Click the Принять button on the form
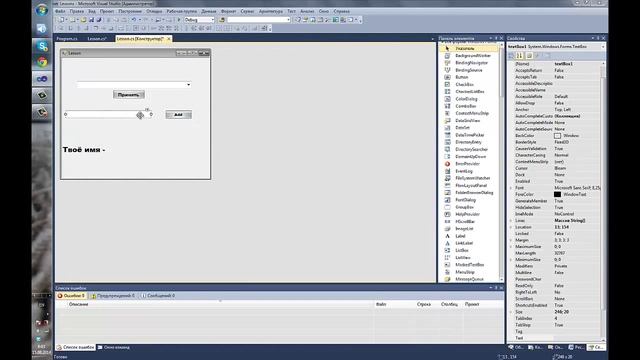Image resolution: width=640 pixels, height=360 pixels. [129, 95]
